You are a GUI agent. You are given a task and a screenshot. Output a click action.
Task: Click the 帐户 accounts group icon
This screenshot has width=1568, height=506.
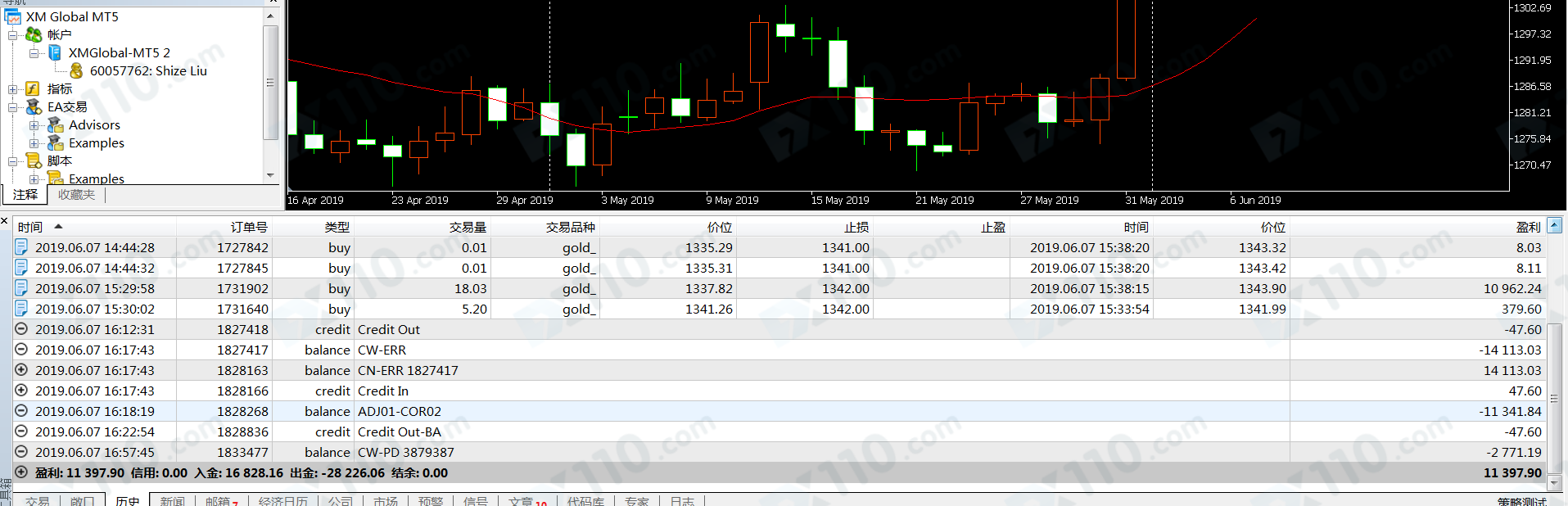click(34, 34)
